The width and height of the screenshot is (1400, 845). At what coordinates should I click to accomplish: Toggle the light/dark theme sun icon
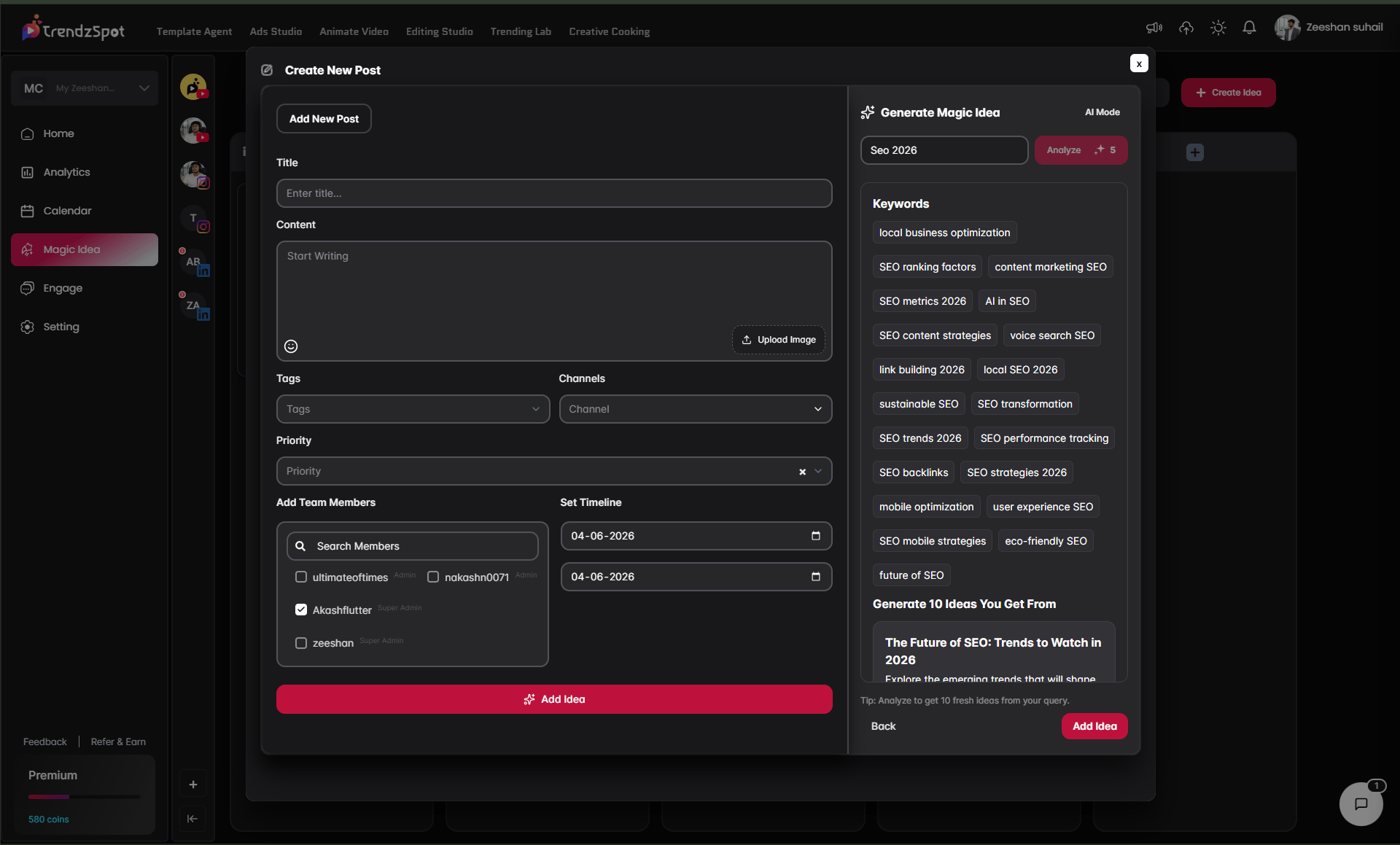tap(1218, 28)
